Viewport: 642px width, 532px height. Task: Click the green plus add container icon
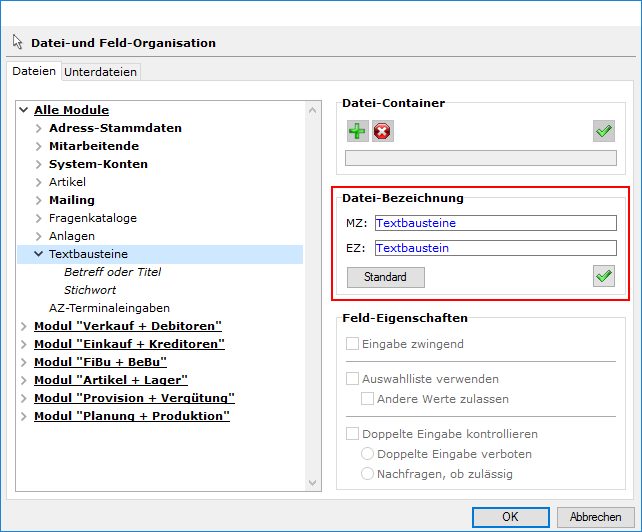click(x=357, y=131)
